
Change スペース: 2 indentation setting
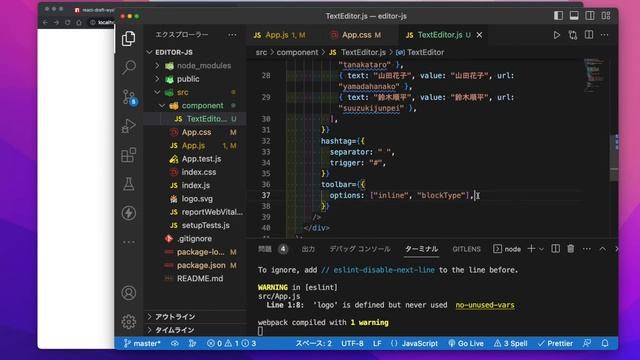click(313, 344)
